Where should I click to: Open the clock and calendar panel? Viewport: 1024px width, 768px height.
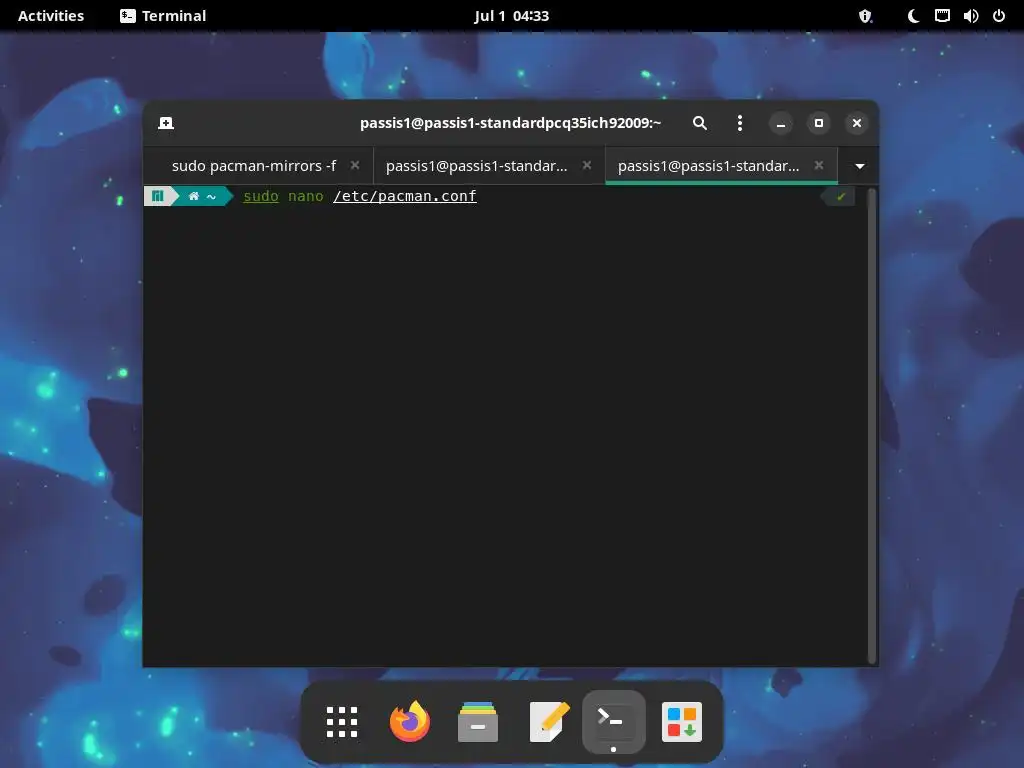(x=511, y=16)
